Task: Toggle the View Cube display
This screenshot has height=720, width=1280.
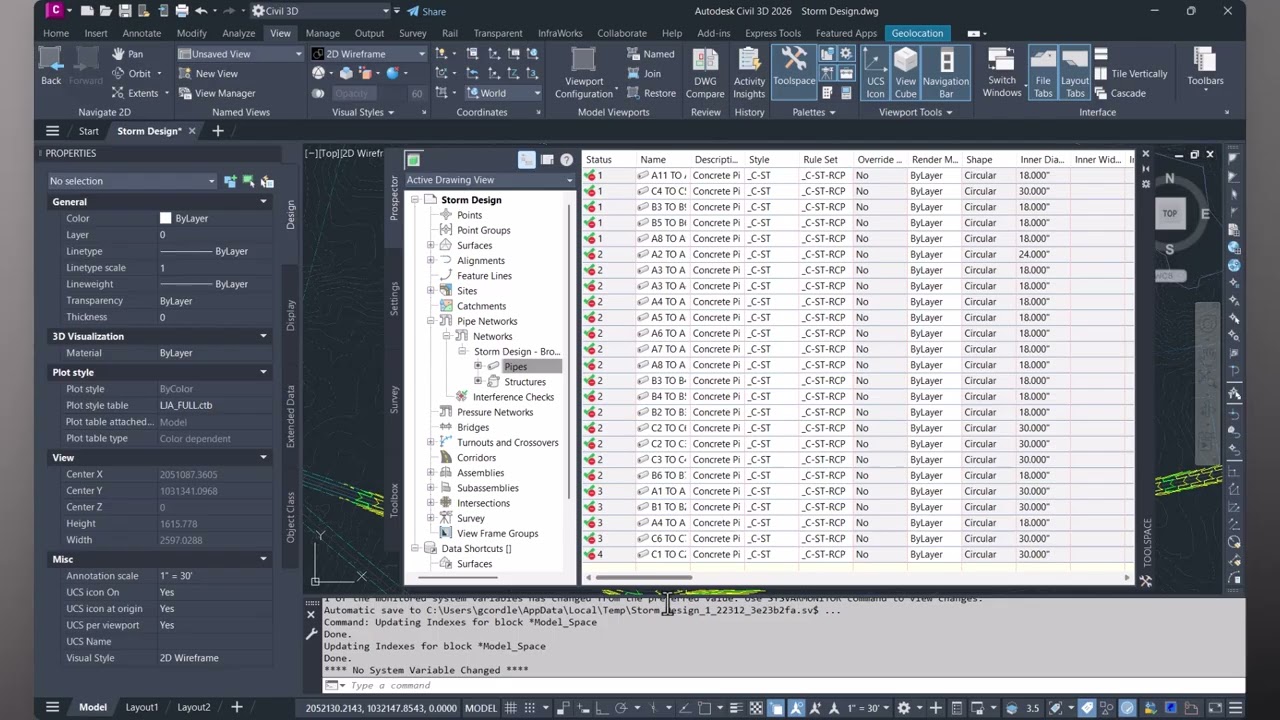Action: tap(905, 73)
